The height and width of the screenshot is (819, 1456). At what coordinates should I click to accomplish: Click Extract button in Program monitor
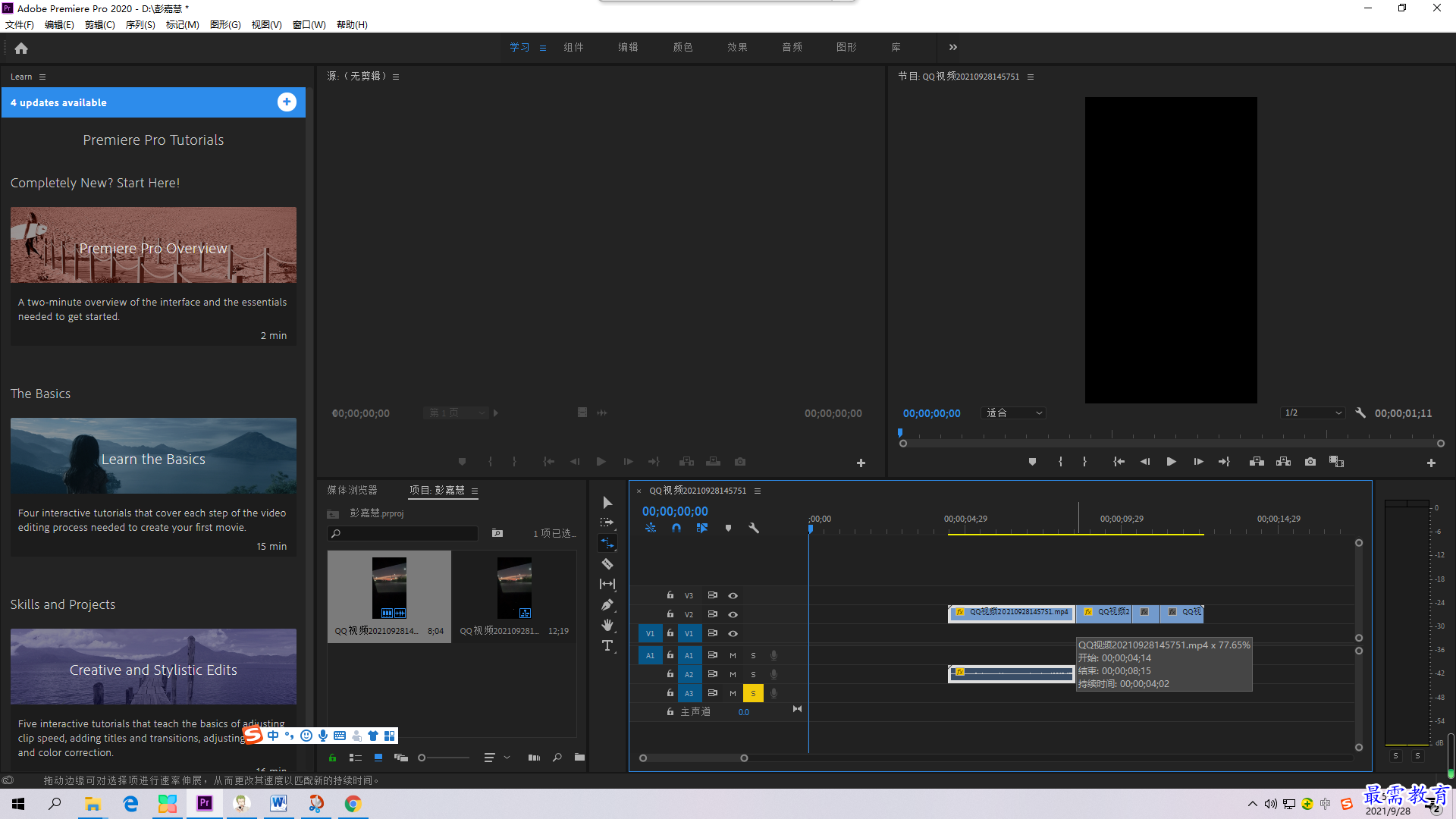1283,462
